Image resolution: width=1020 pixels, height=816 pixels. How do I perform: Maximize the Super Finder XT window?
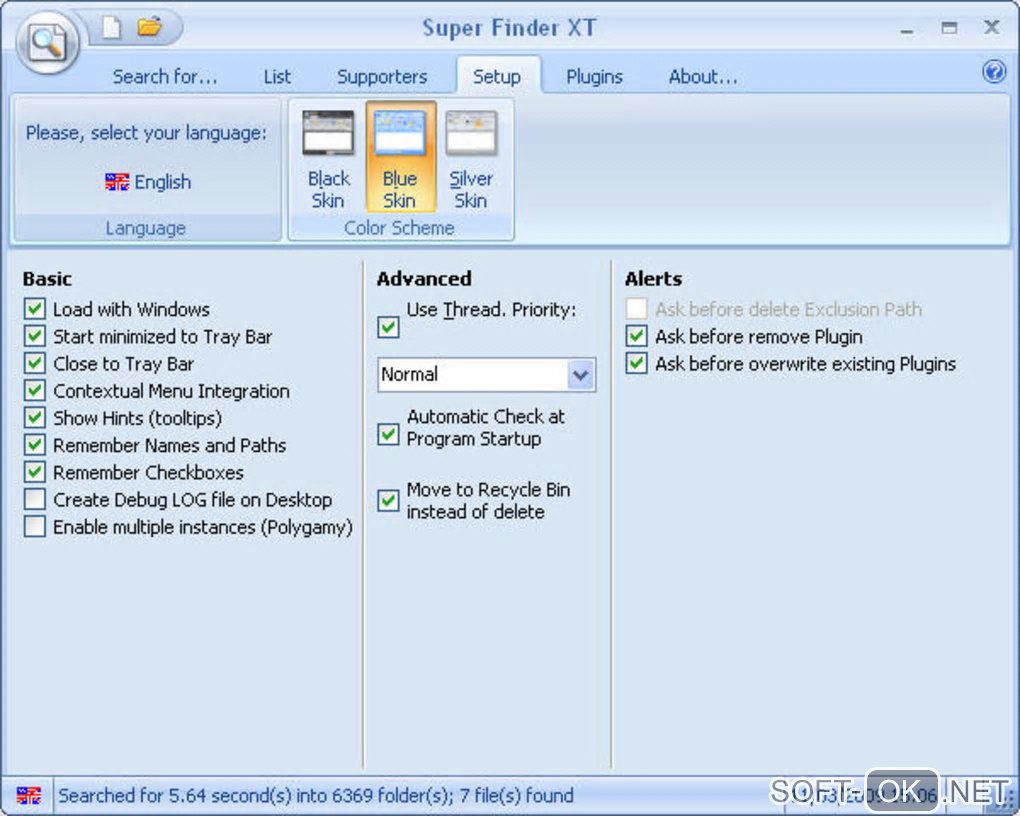pos(949,27)
